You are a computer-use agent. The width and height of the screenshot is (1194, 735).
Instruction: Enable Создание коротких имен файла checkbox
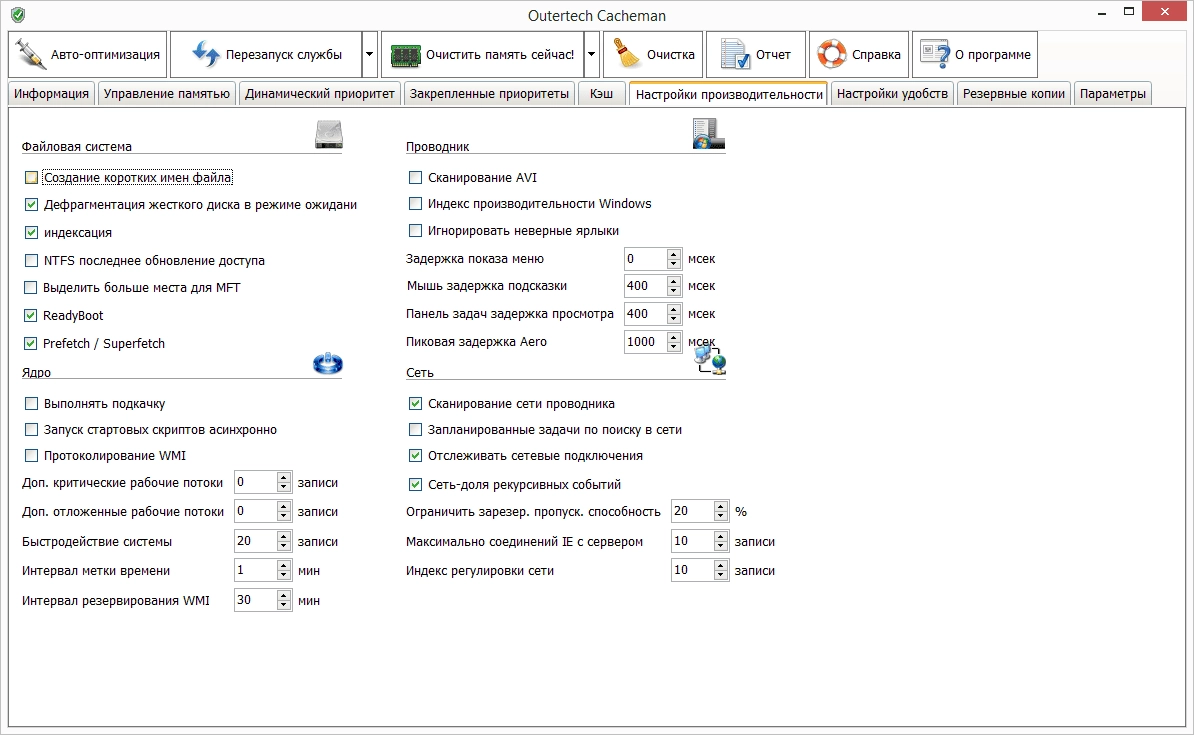(x=31, y=177)
